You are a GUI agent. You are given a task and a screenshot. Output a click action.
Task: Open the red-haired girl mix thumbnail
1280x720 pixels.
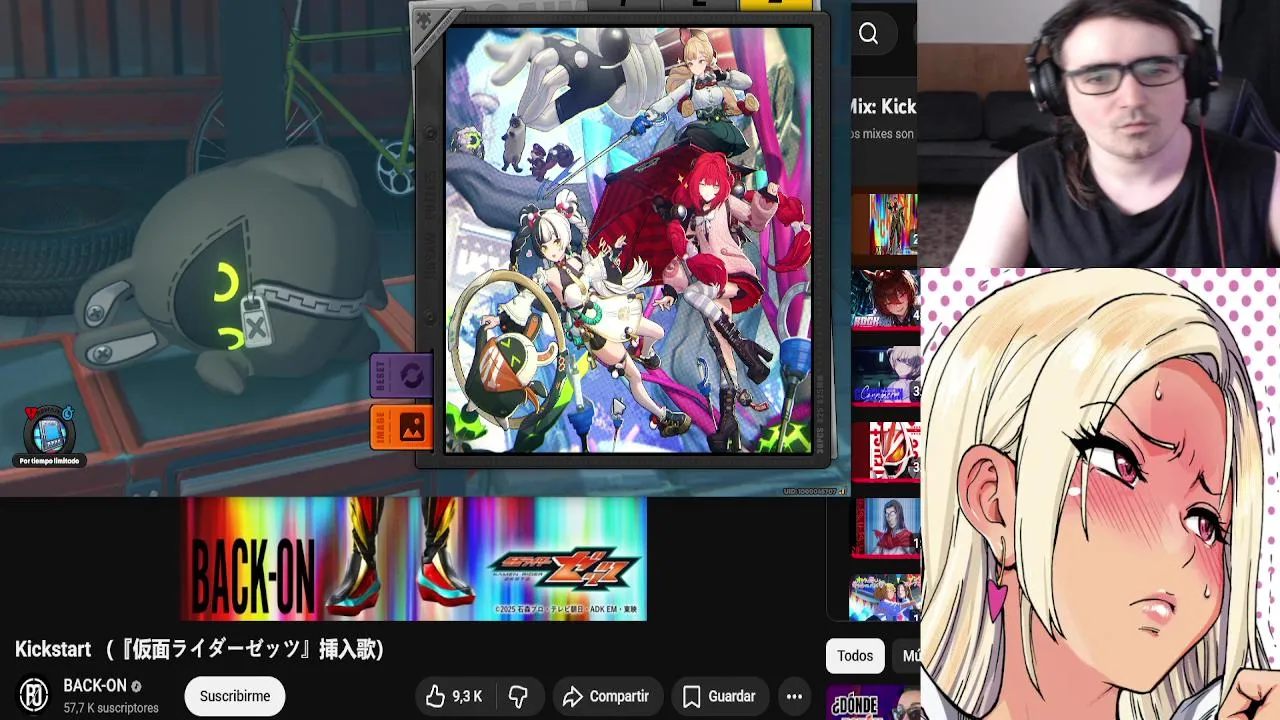(885, 298)
